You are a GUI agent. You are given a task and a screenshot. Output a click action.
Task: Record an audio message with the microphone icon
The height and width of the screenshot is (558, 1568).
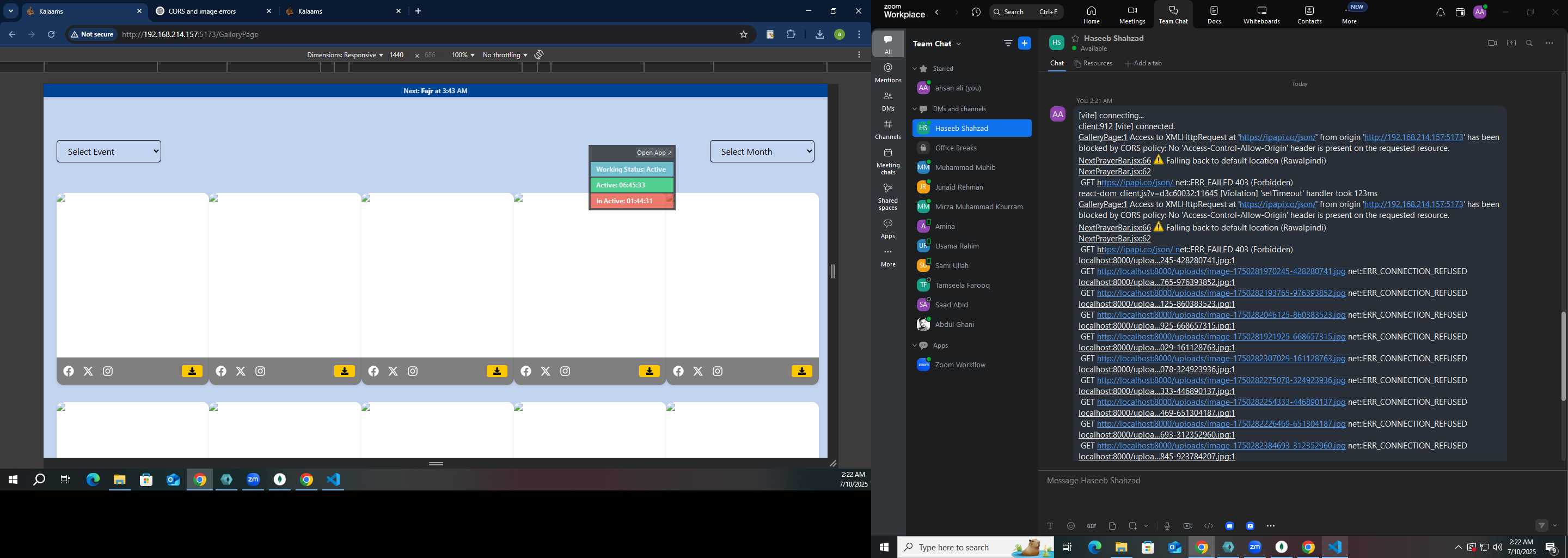1167,526
